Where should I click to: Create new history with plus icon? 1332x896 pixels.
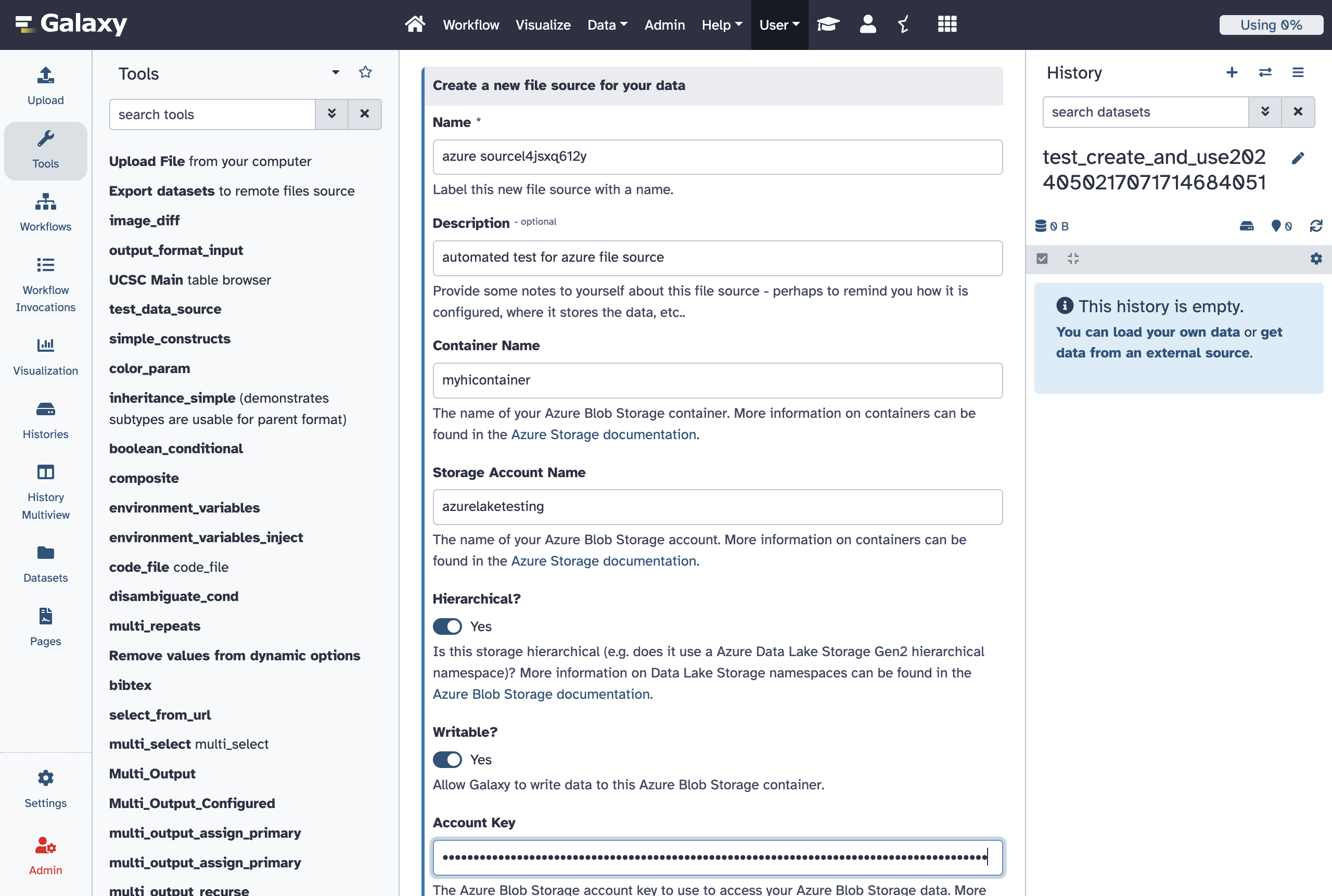click(1232, 72)
